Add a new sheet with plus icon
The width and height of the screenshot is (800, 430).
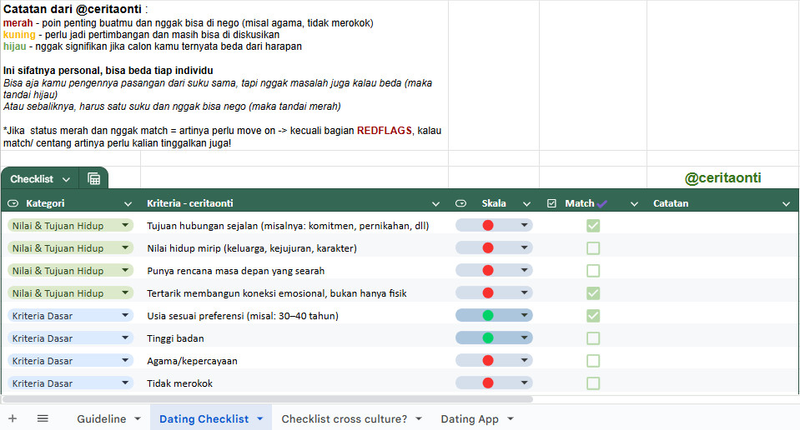[13, 419]
